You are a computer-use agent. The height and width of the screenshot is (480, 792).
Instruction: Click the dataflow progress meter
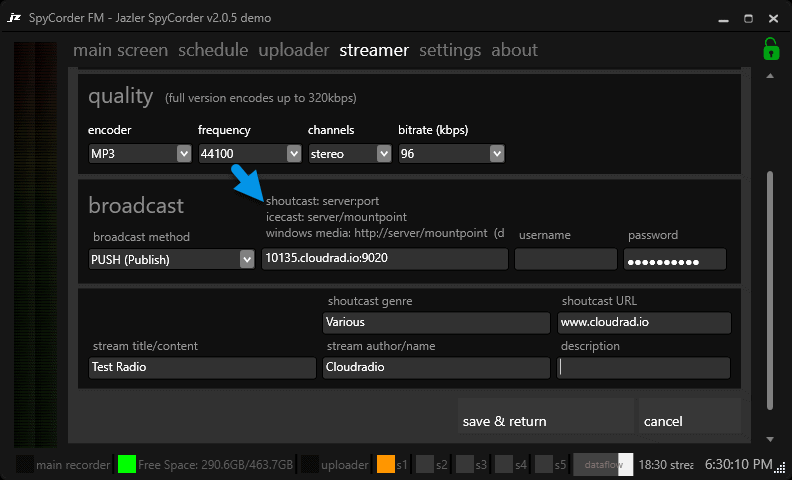coord(603,464)
